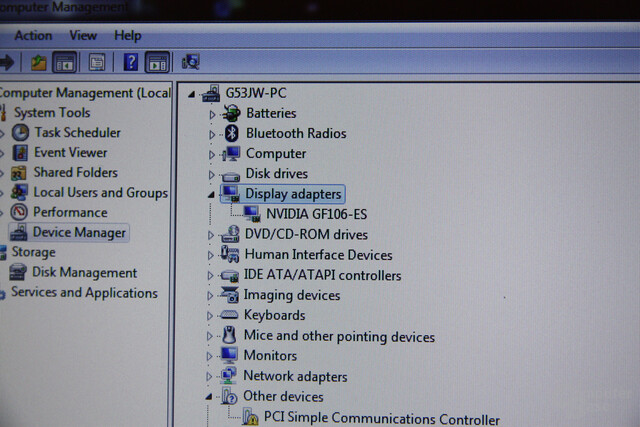Image resolution: width=640 pixels, height=427 pixels.
Task: Select the Imaging devices label
Action: click(x=292, y=295)
